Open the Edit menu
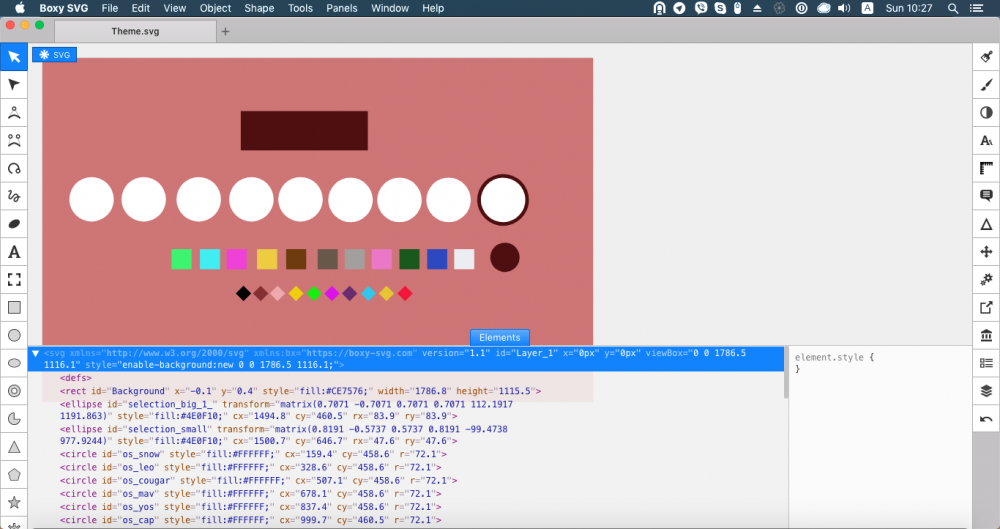Image resolution: width=1000 pixels, height=529 pixels. point(140,8)
